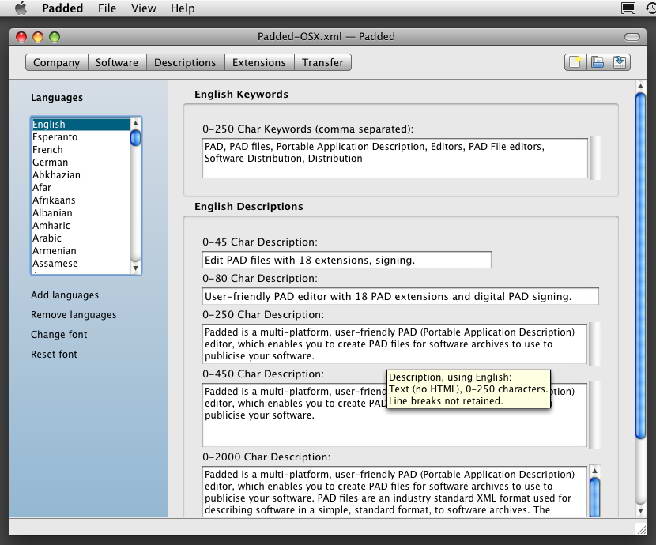Click the main panel scroll down arrow
The image size is (657, 545).
coord(640,511)
